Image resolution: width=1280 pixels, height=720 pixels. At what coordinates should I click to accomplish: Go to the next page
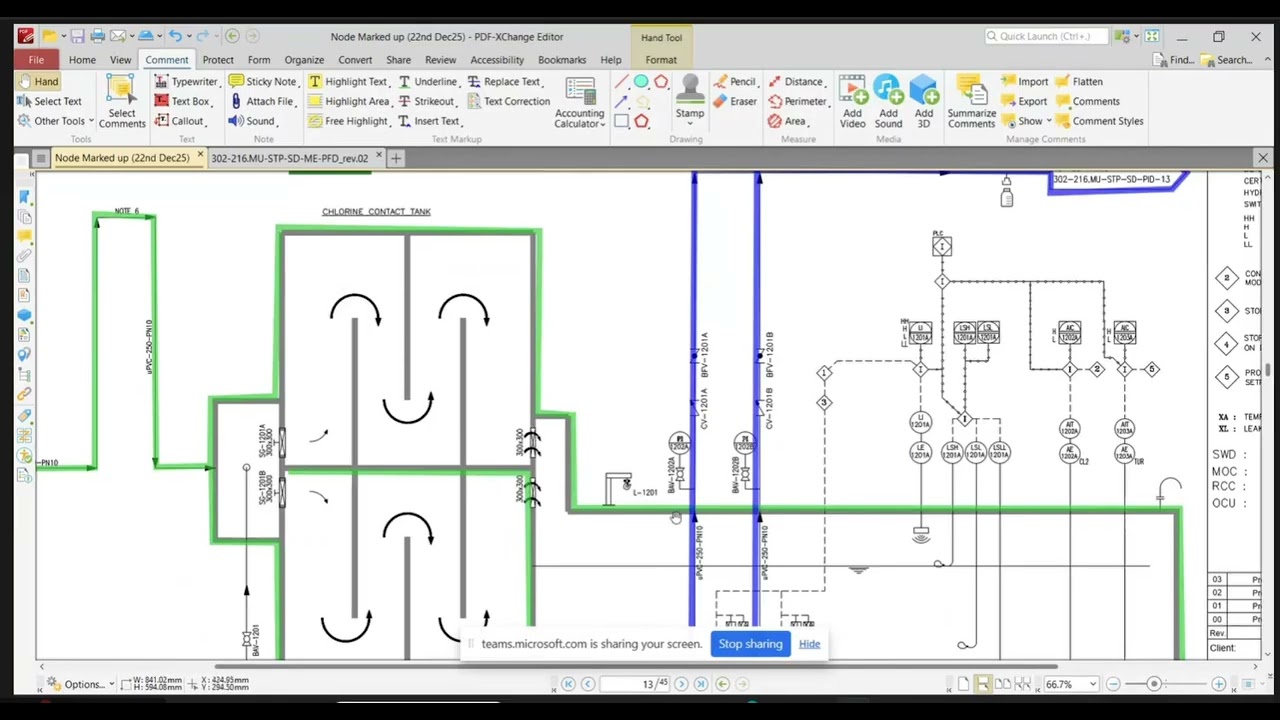(x=681, y=684)
